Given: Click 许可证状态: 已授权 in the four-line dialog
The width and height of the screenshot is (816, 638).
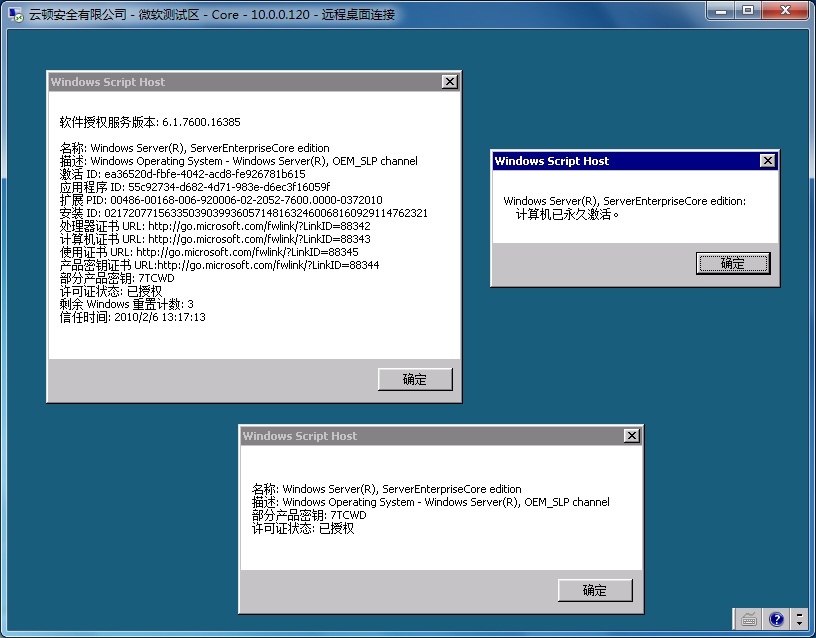Looking at the screenshot, I should point(303,529).
